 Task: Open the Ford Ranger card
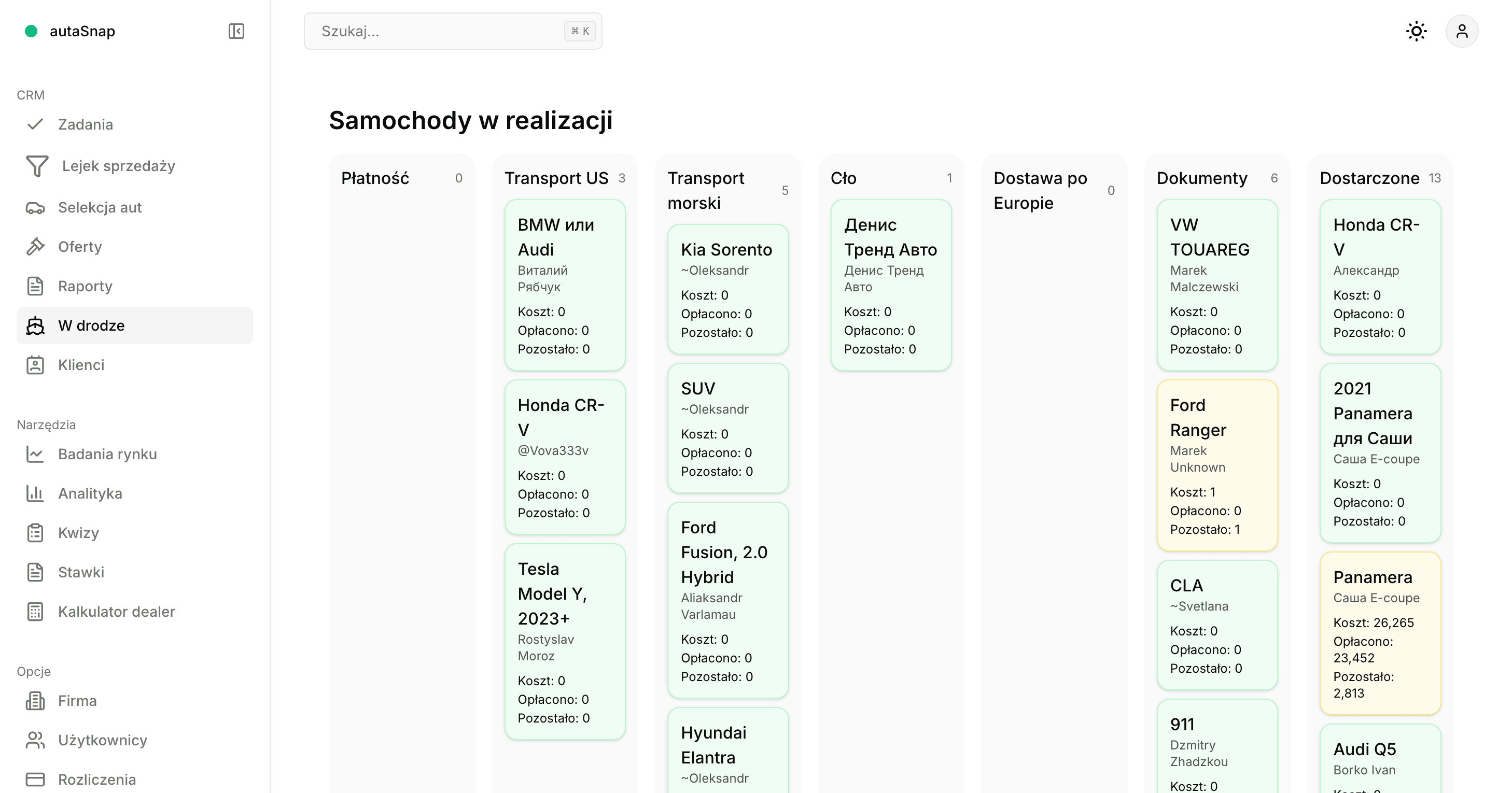click(x=1217, y=466)
